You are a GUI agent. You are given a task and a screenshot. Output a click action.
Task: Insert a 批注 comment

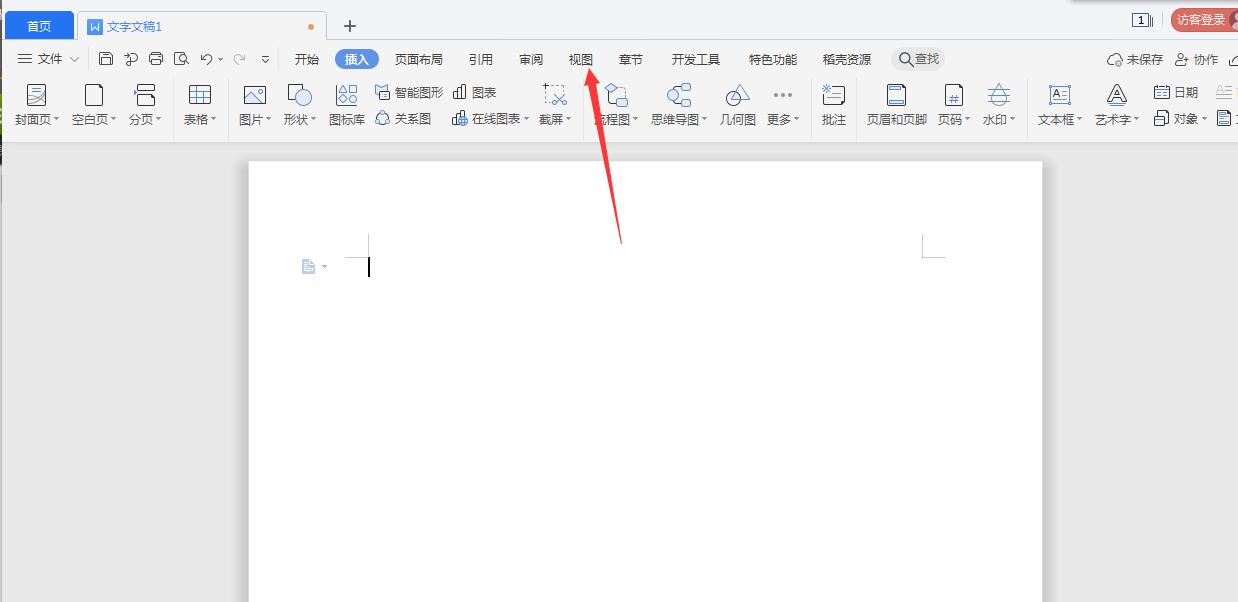pyautogui.click(x=833, y=105)
